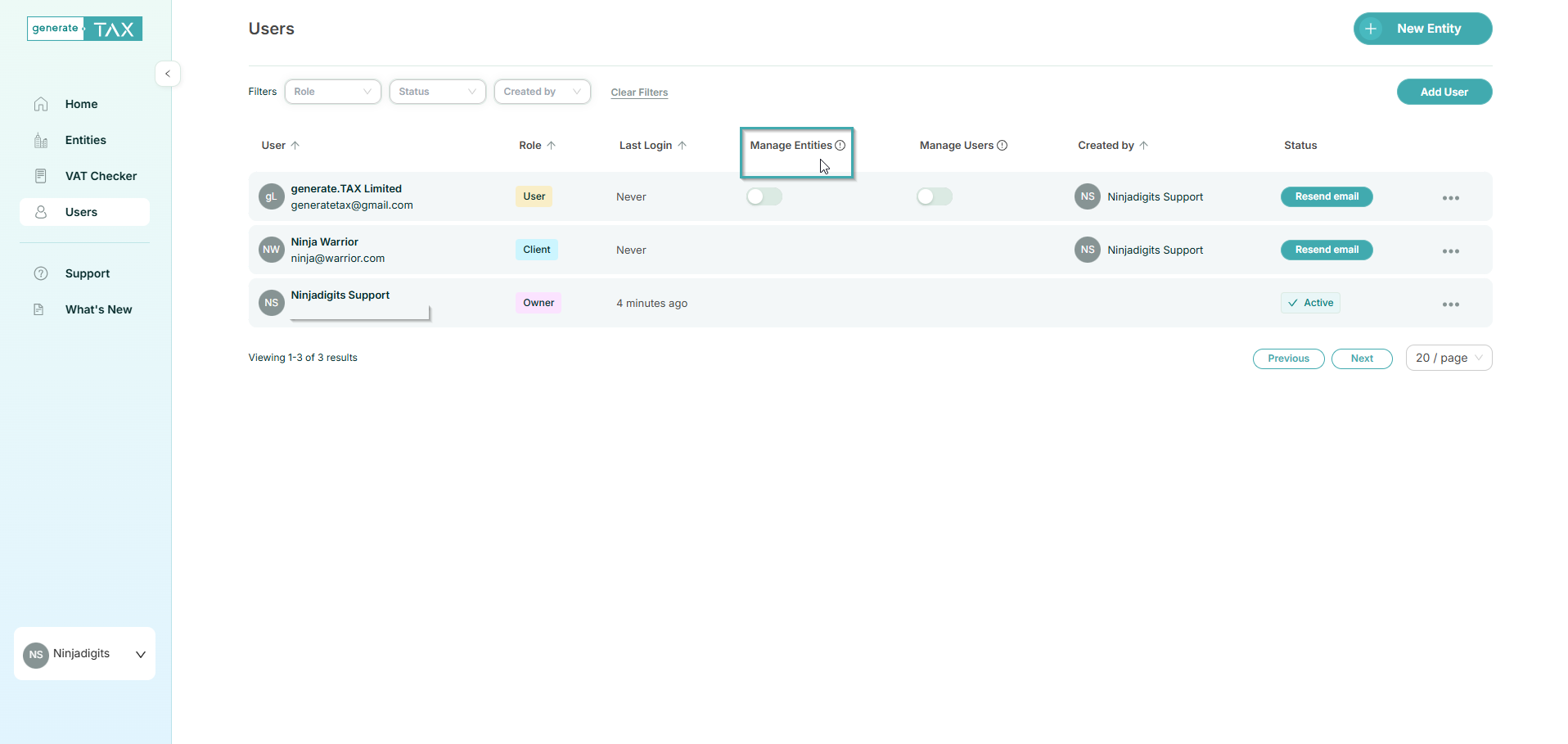Toggle Manage Users for generate.TAX Limited
Viewport: 1568px width, 744px height.
(934, 196)
